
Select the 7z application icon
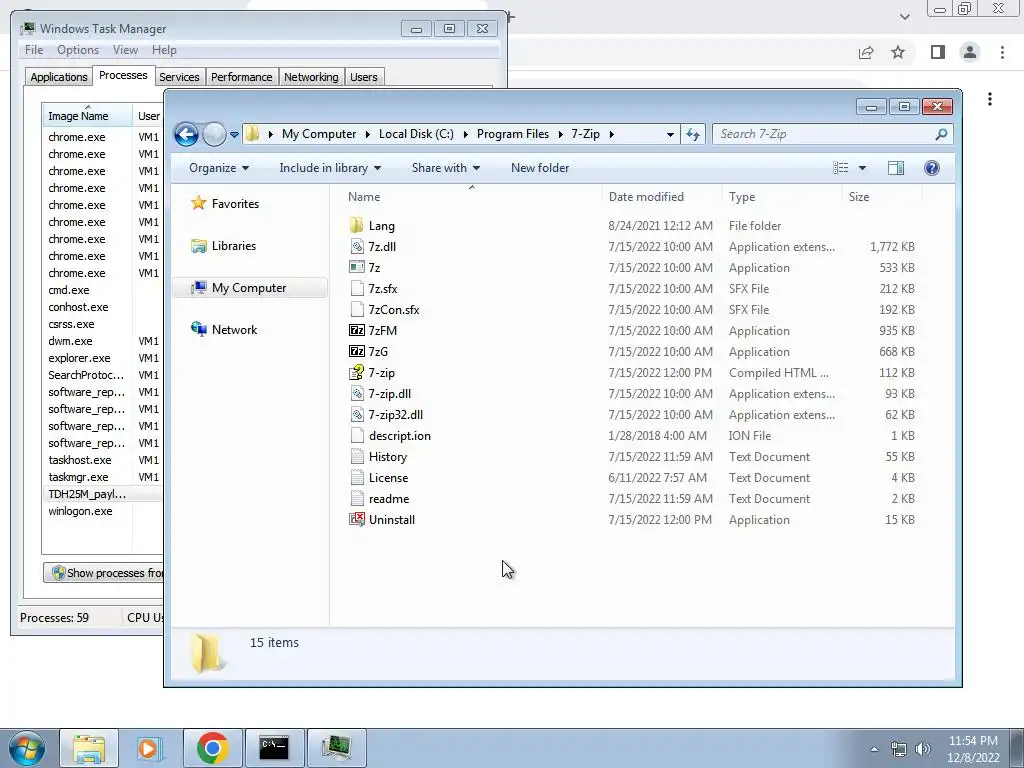coord(357,267)
